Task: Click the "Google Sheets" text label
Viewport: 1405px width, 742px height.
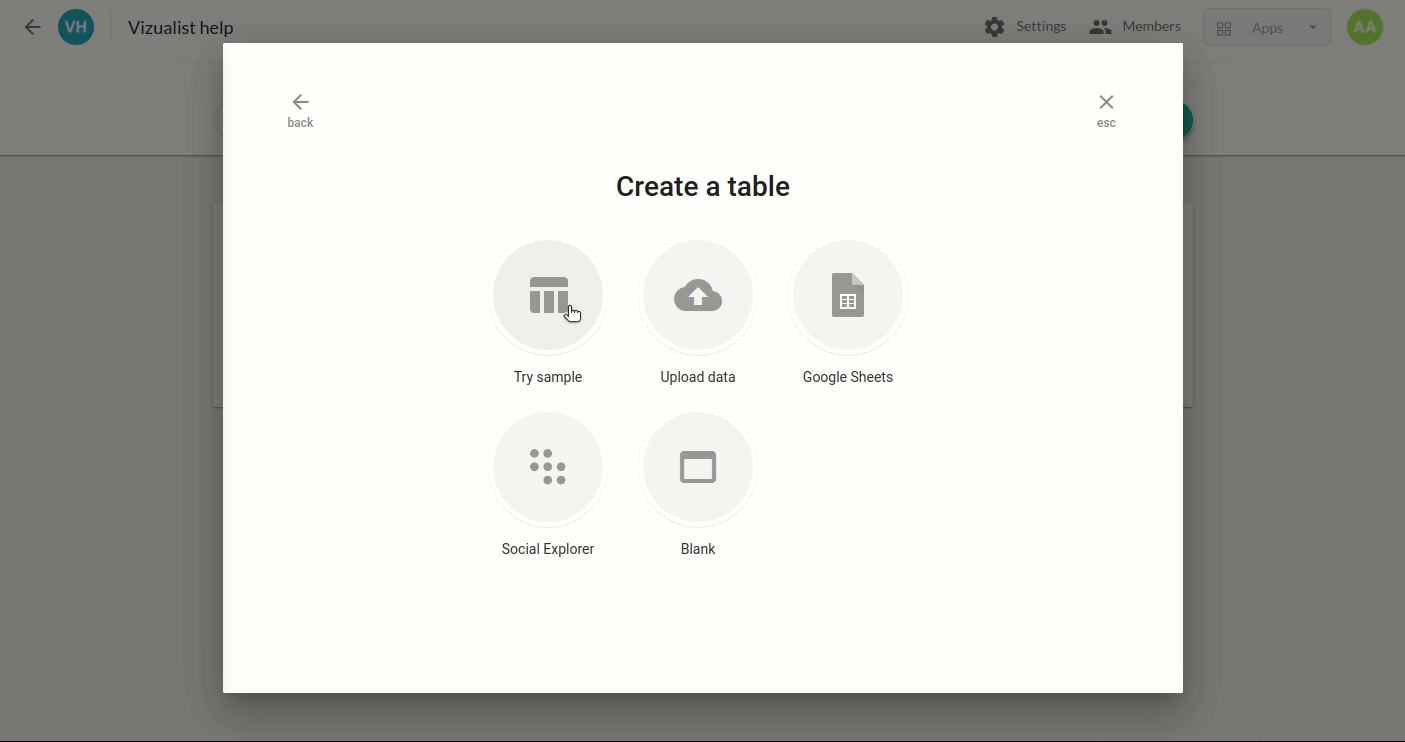Action: [848, 377]
